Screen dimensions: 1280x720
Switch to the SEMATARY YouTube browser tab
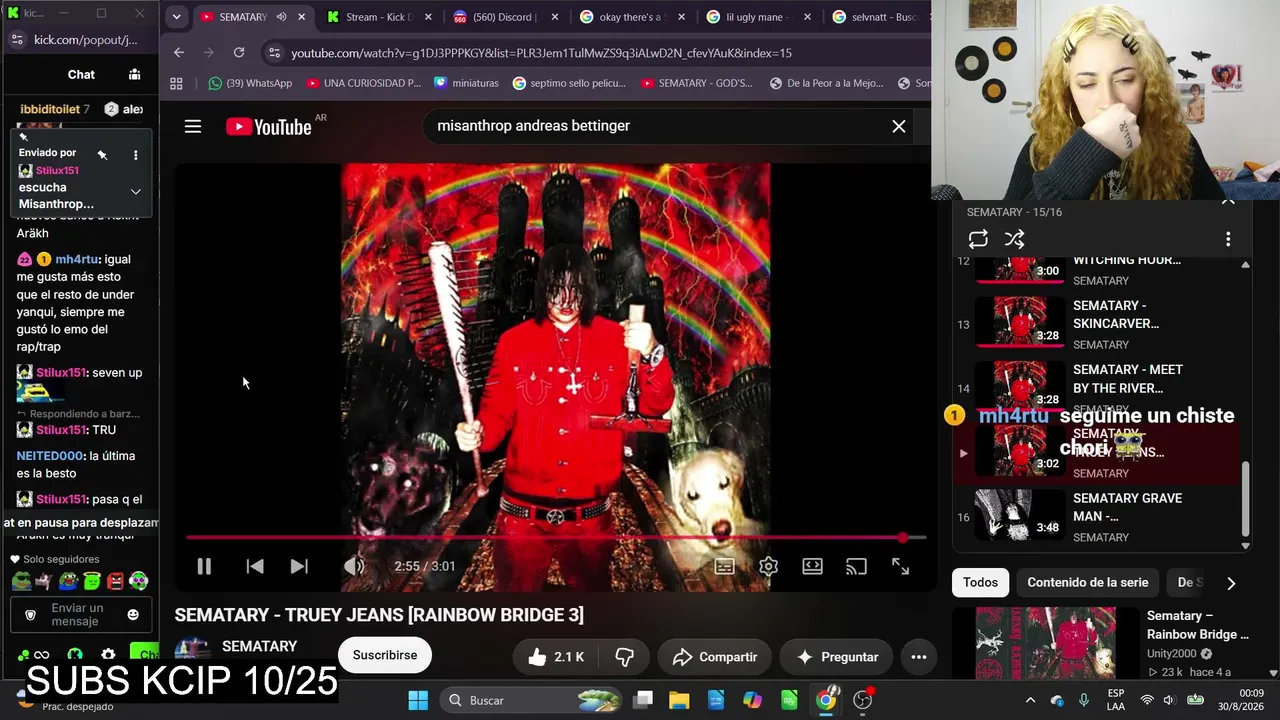(x=241, y=17)
